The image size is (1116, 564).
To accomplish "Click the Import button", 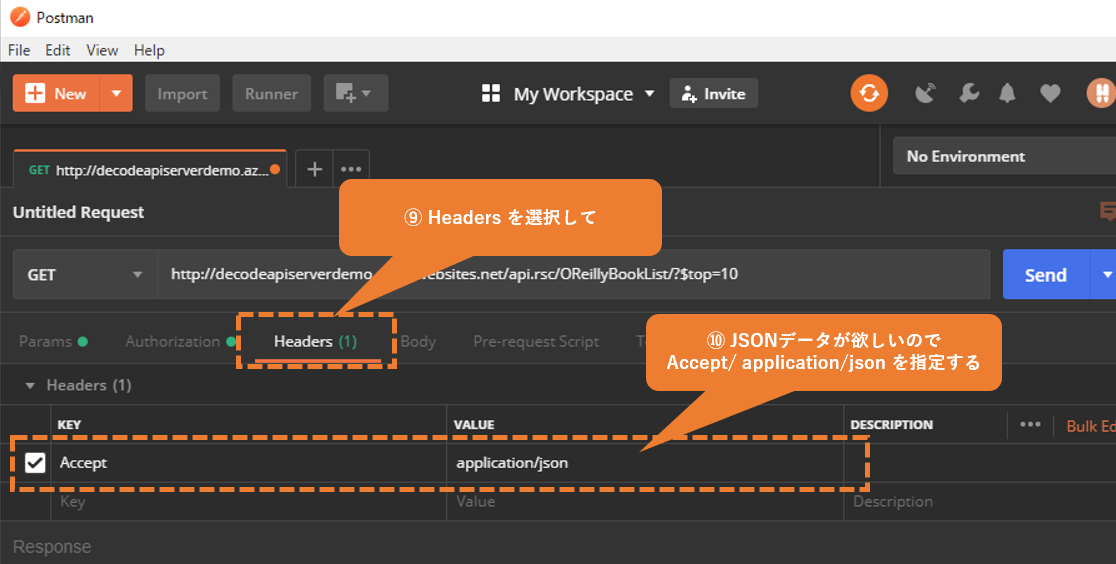I will [x=182, y=93].
